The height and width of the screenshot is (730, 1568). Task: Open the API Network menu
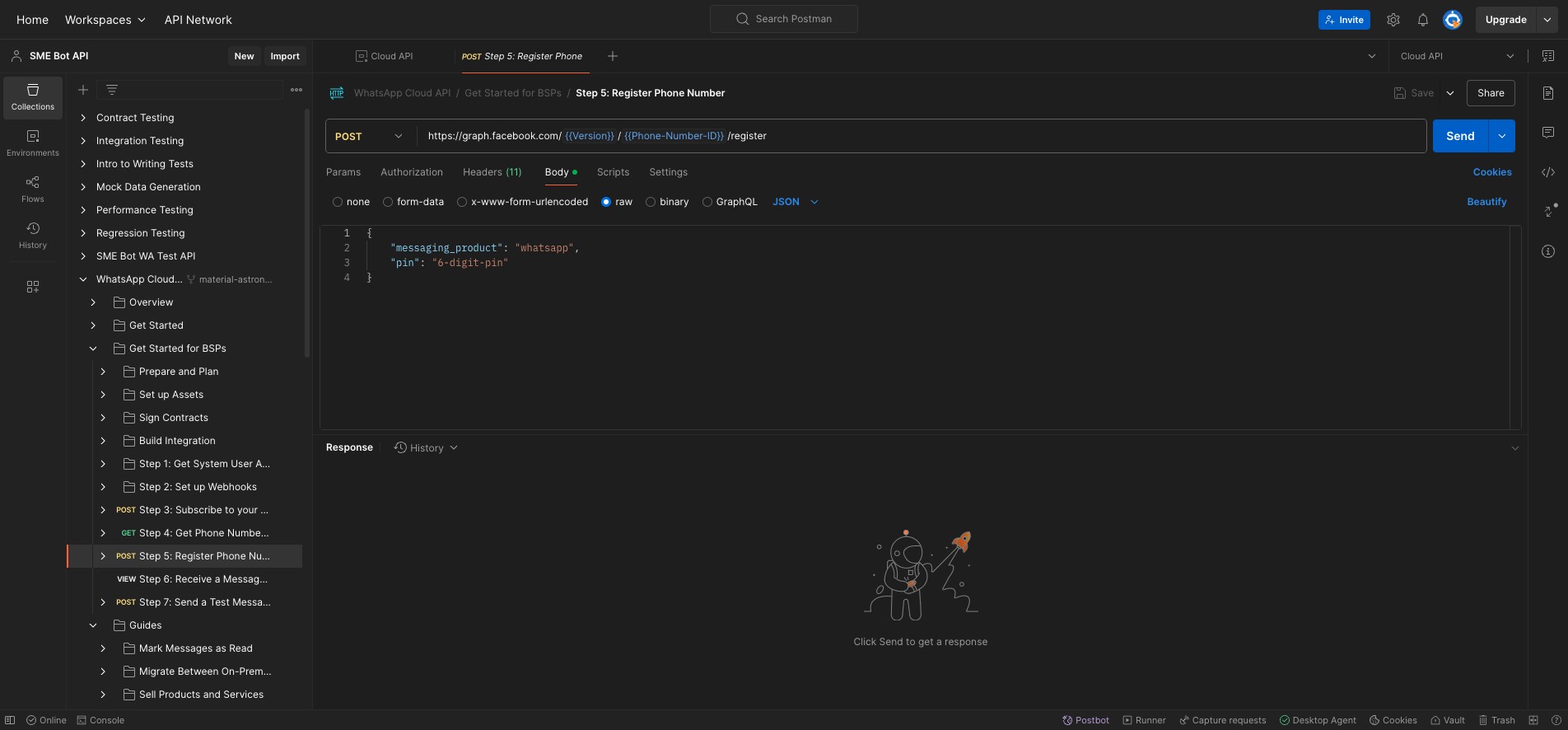click(x=198, y=20)
